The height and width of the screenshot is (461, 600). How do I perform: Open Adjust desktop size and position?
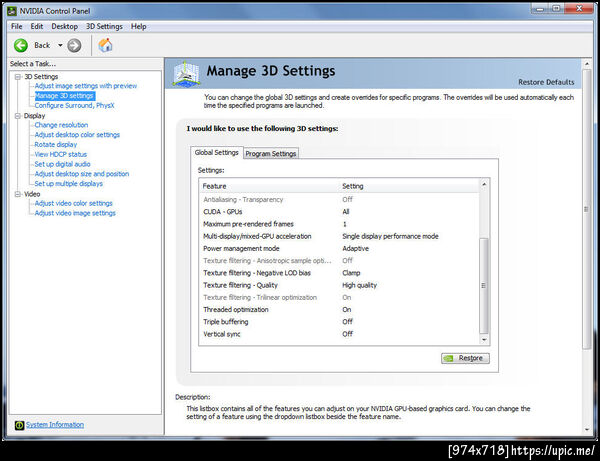click(x=82, y=174)
